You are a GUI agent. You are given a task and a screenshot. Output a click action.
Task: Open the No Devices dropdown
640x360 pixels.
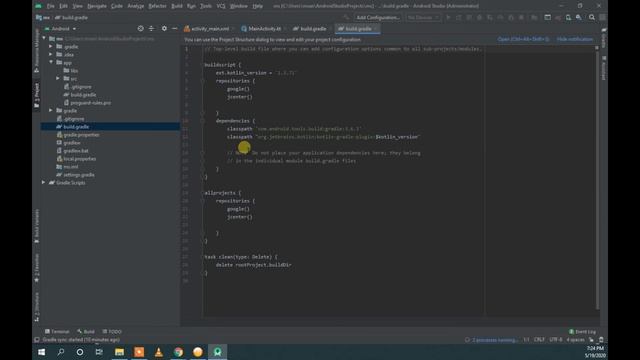423,18
